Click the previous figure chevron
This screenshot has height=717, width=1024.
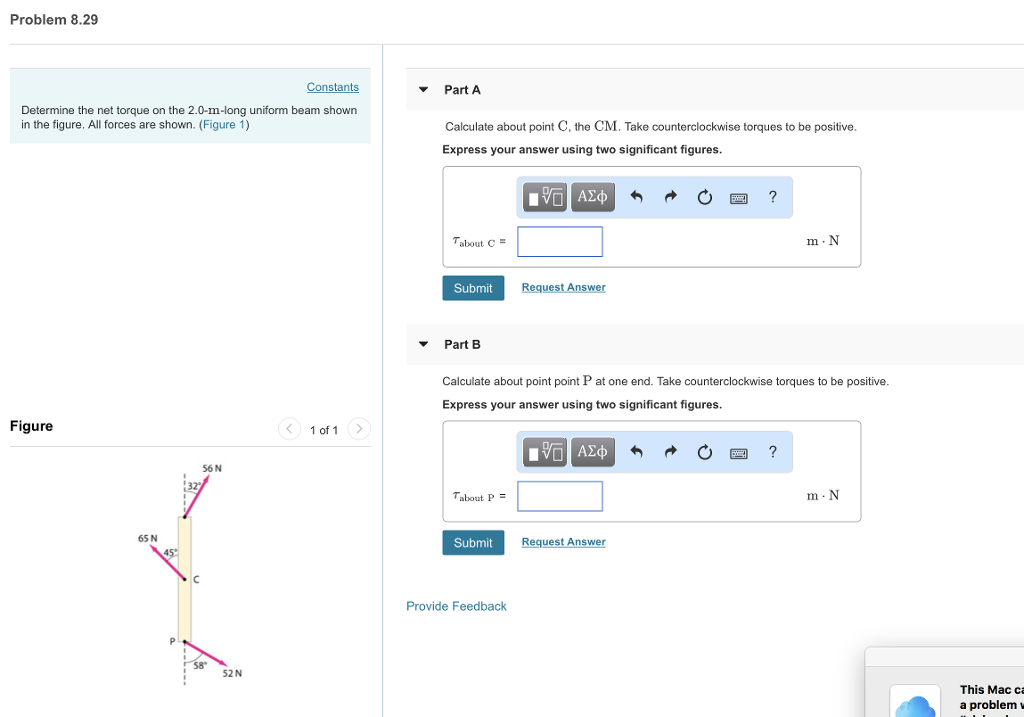288,428
